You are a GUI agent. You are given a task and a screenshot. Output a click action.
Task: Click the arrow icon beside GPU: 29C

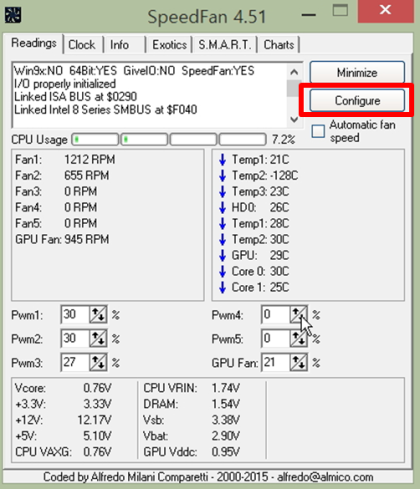(222, 256)
